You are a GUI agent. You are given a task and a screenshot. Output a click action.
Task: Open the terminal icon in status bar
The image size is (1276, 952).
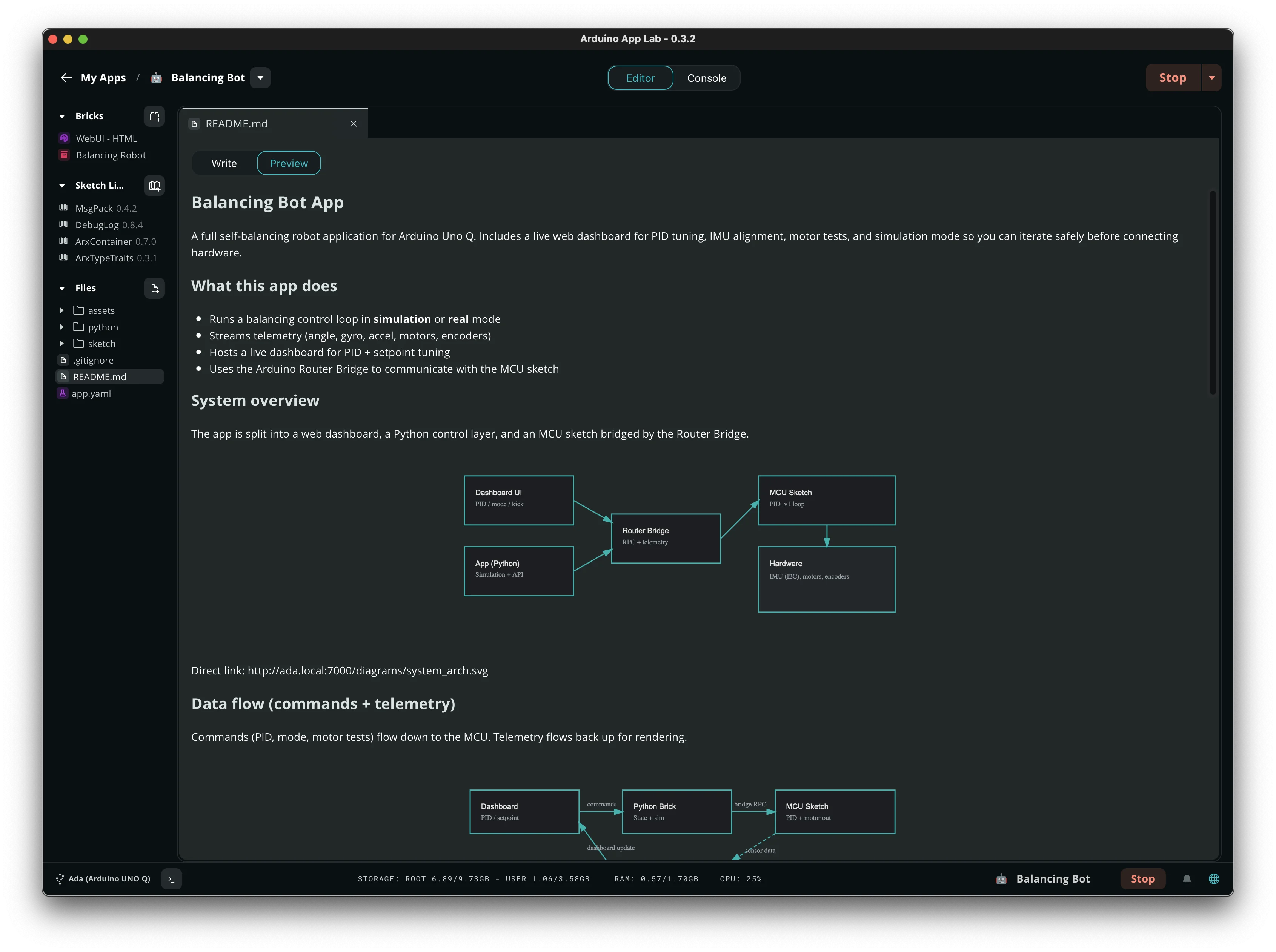click(x=171, y=879)
